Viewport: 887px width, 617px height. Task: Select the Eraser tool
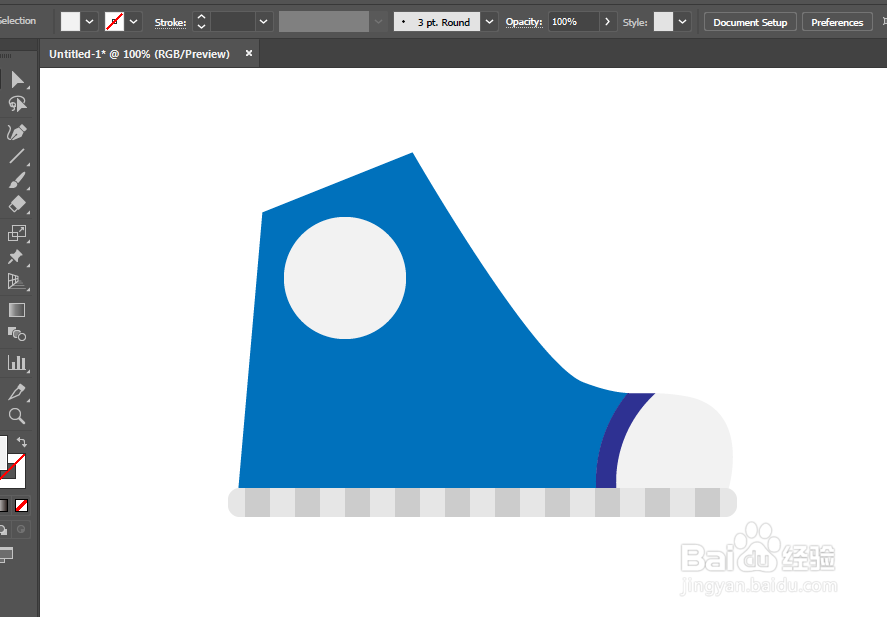pyautogui.click(x=17, y=204)
